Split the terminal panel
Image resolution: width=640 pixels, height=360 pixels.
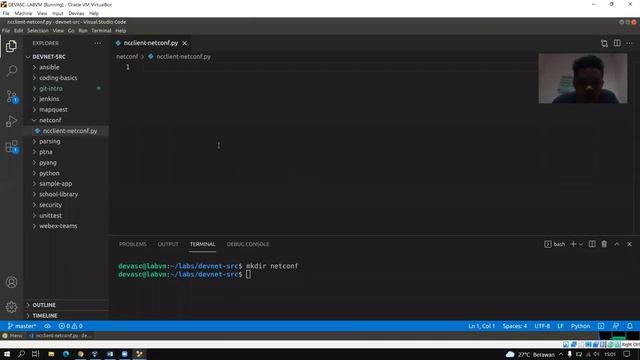[592, 244]
